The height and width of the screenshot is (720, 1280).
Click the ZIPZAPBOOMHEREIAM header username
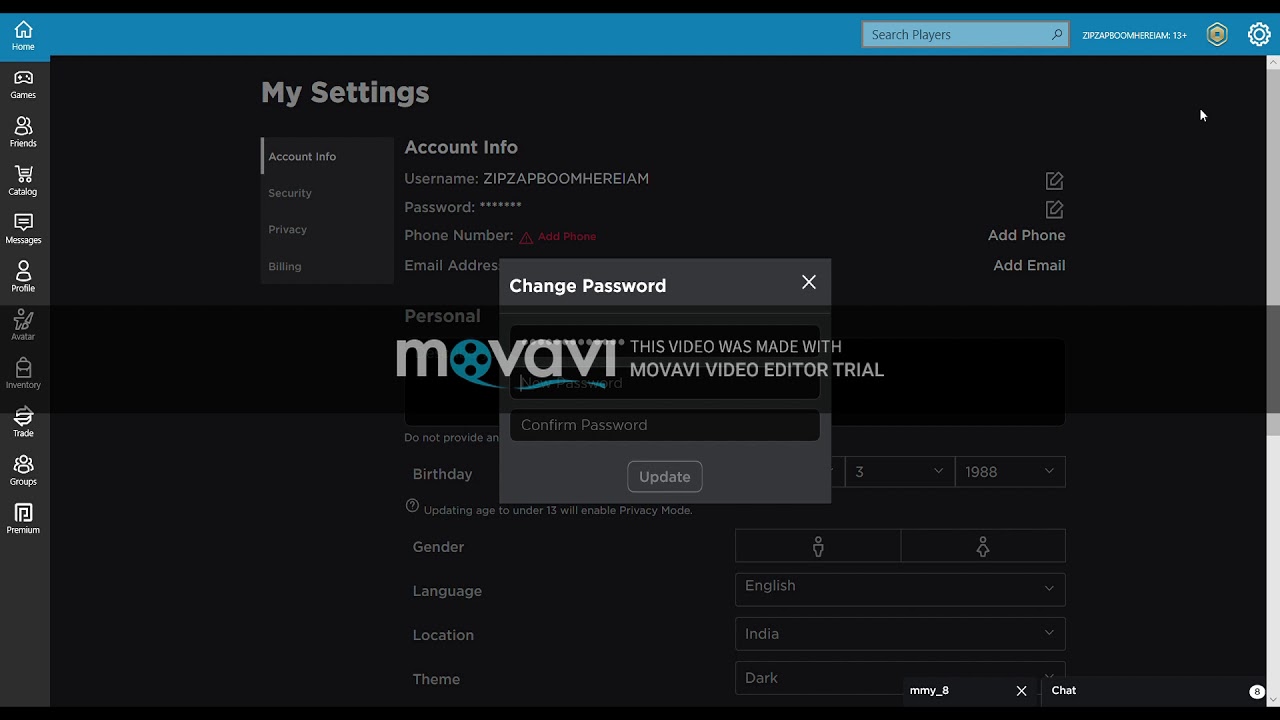(x=1134, y=35)
